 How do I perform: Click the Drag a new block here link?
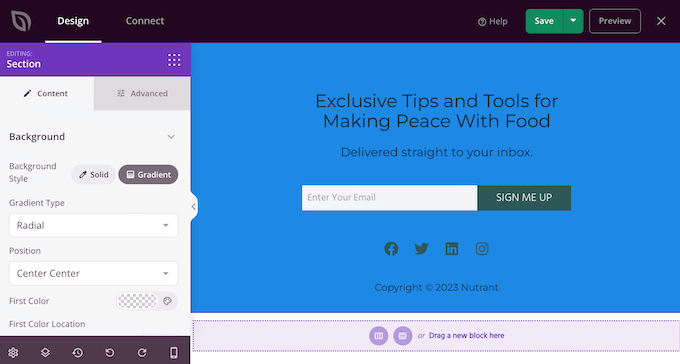point(467,335)
